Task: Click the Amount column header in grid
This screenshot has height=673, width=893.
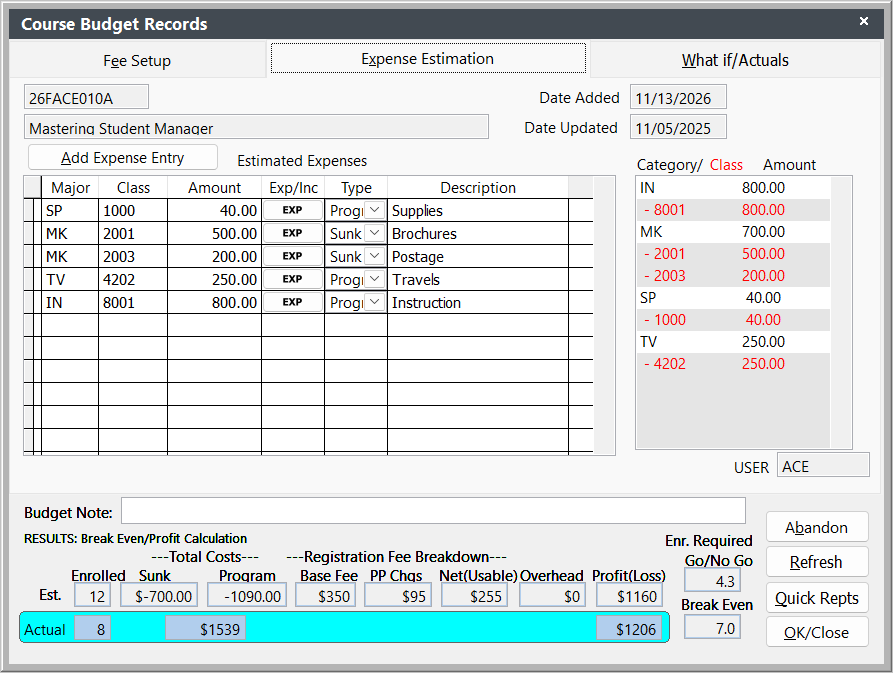Action: click(215, 187)
